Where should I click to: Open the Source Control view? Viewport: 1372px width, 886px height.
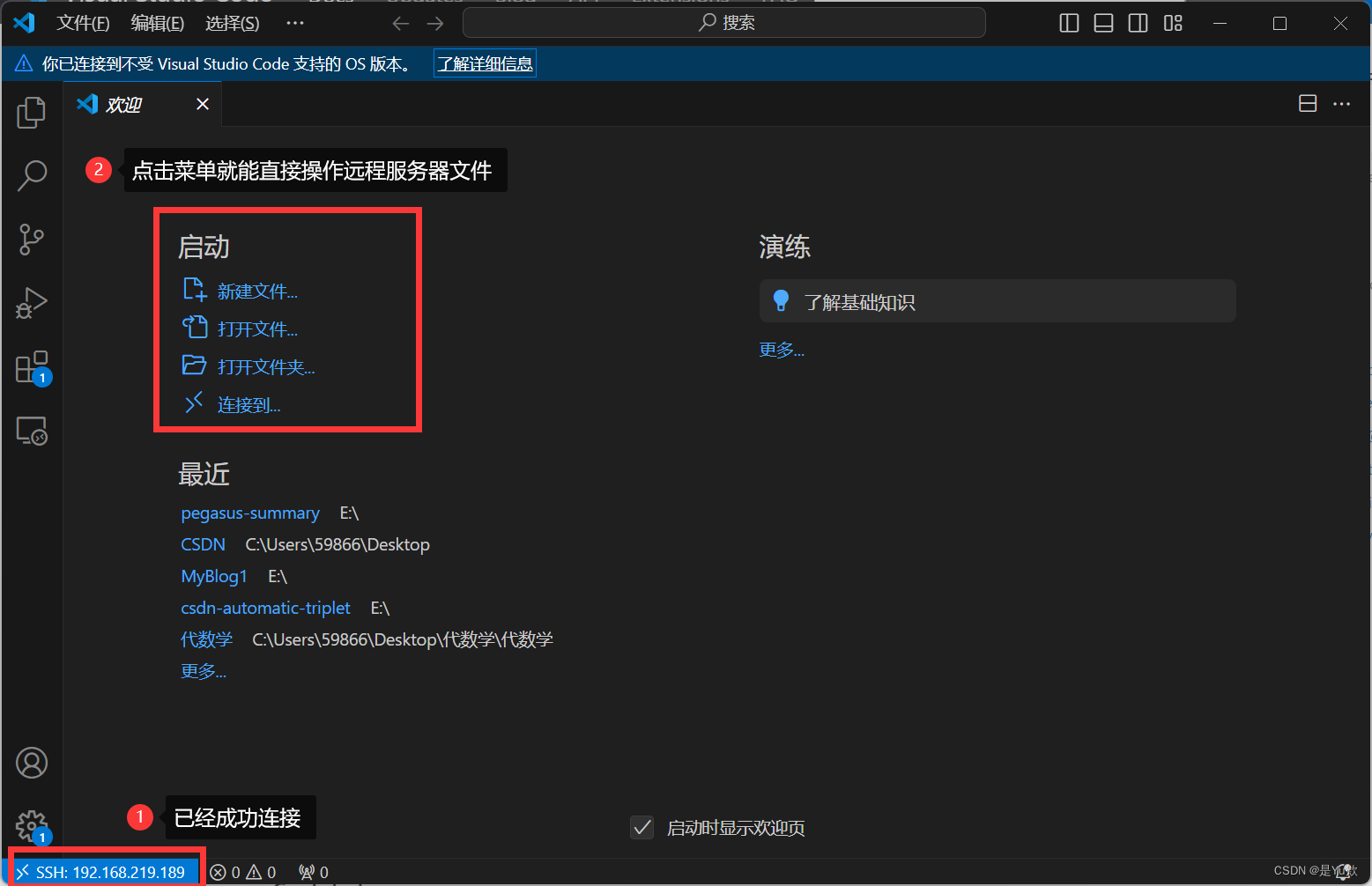32,240
